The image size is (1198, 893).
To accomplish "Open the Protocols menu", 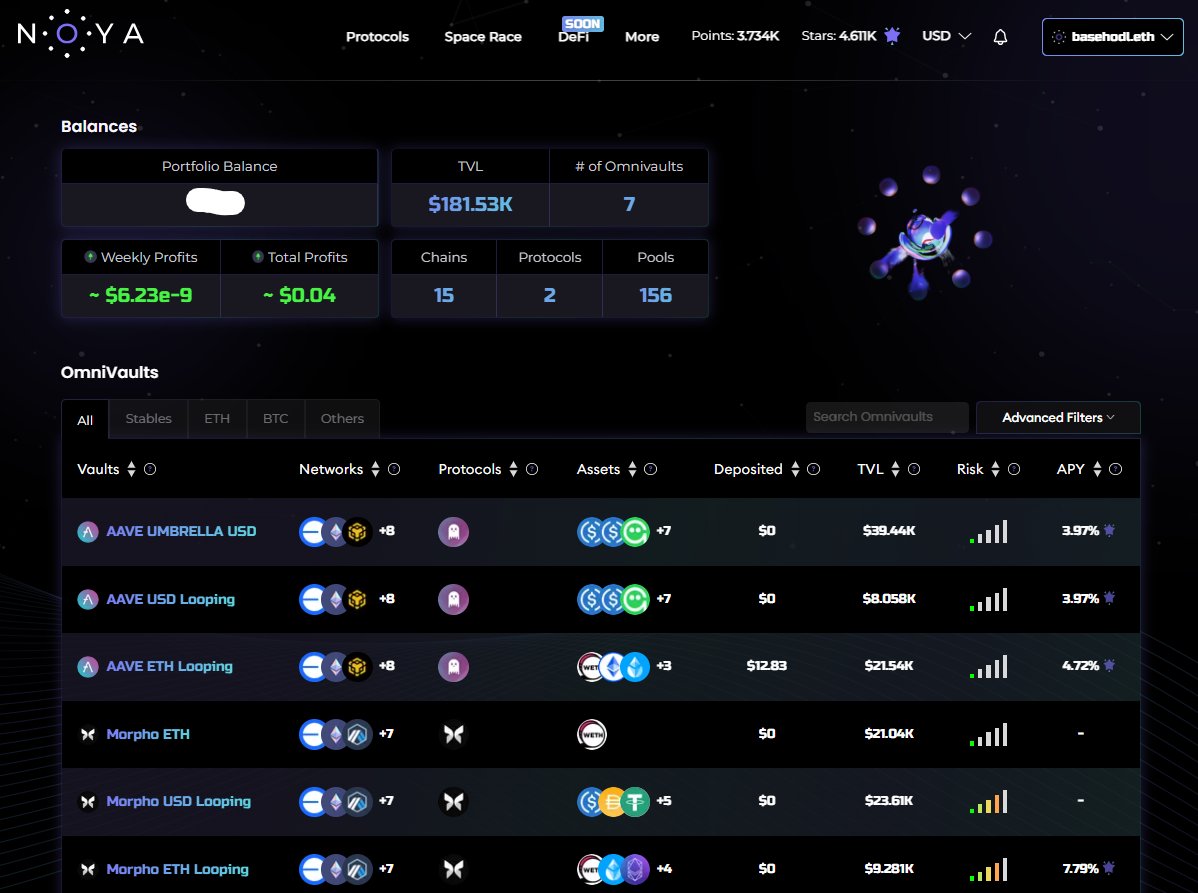I will tap(377, 37).
